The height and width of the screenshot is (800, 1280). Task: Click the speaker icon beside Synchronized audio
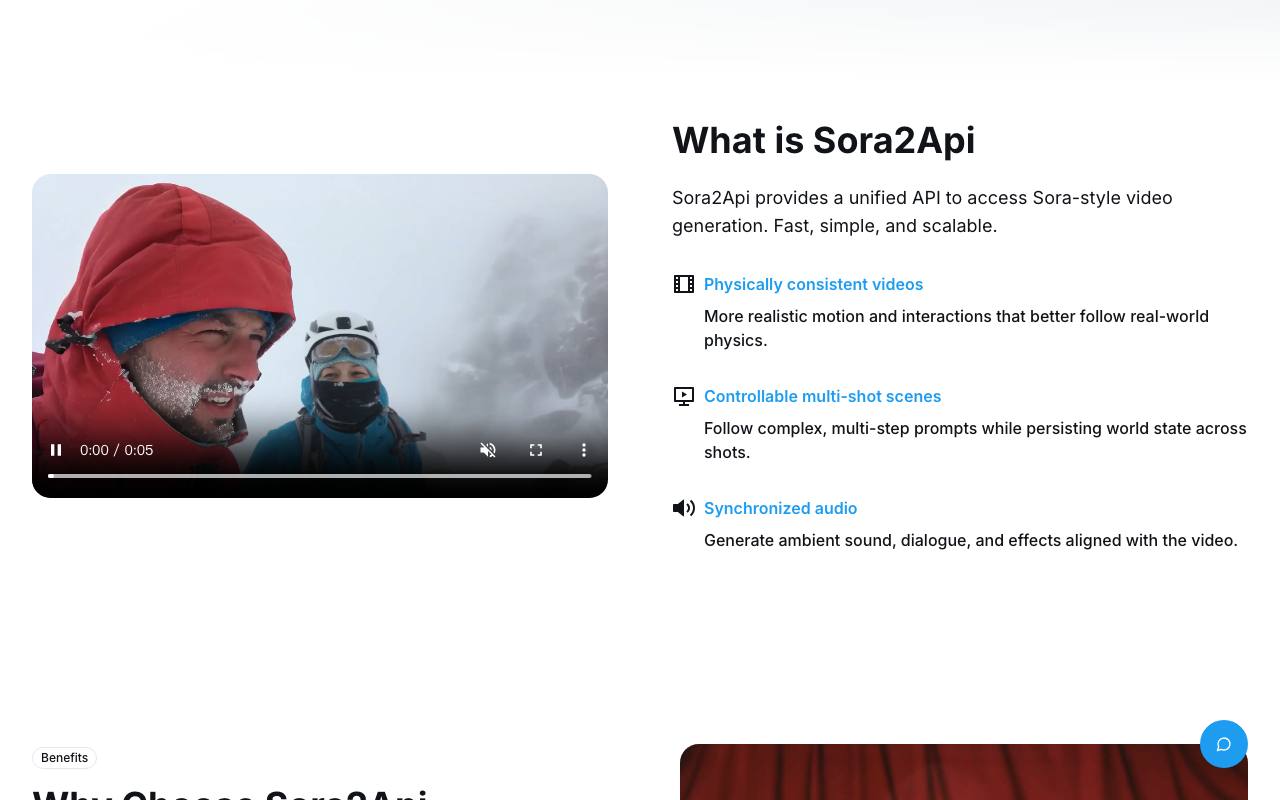684,508
